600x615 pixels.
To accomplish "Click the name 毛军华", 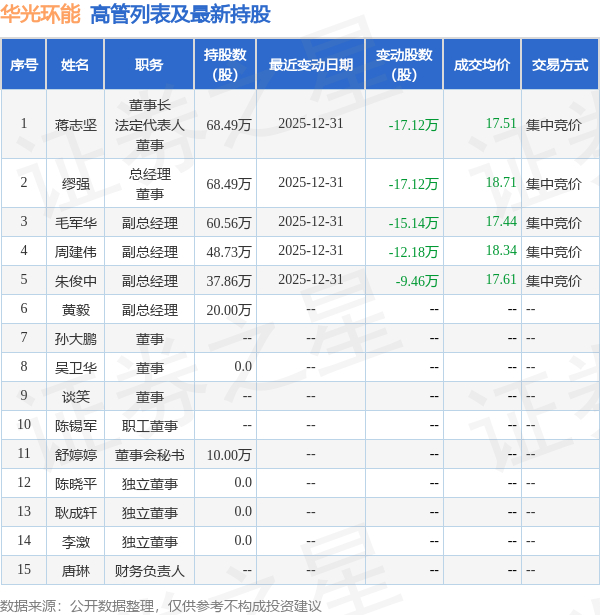I will tap(76, 223).
